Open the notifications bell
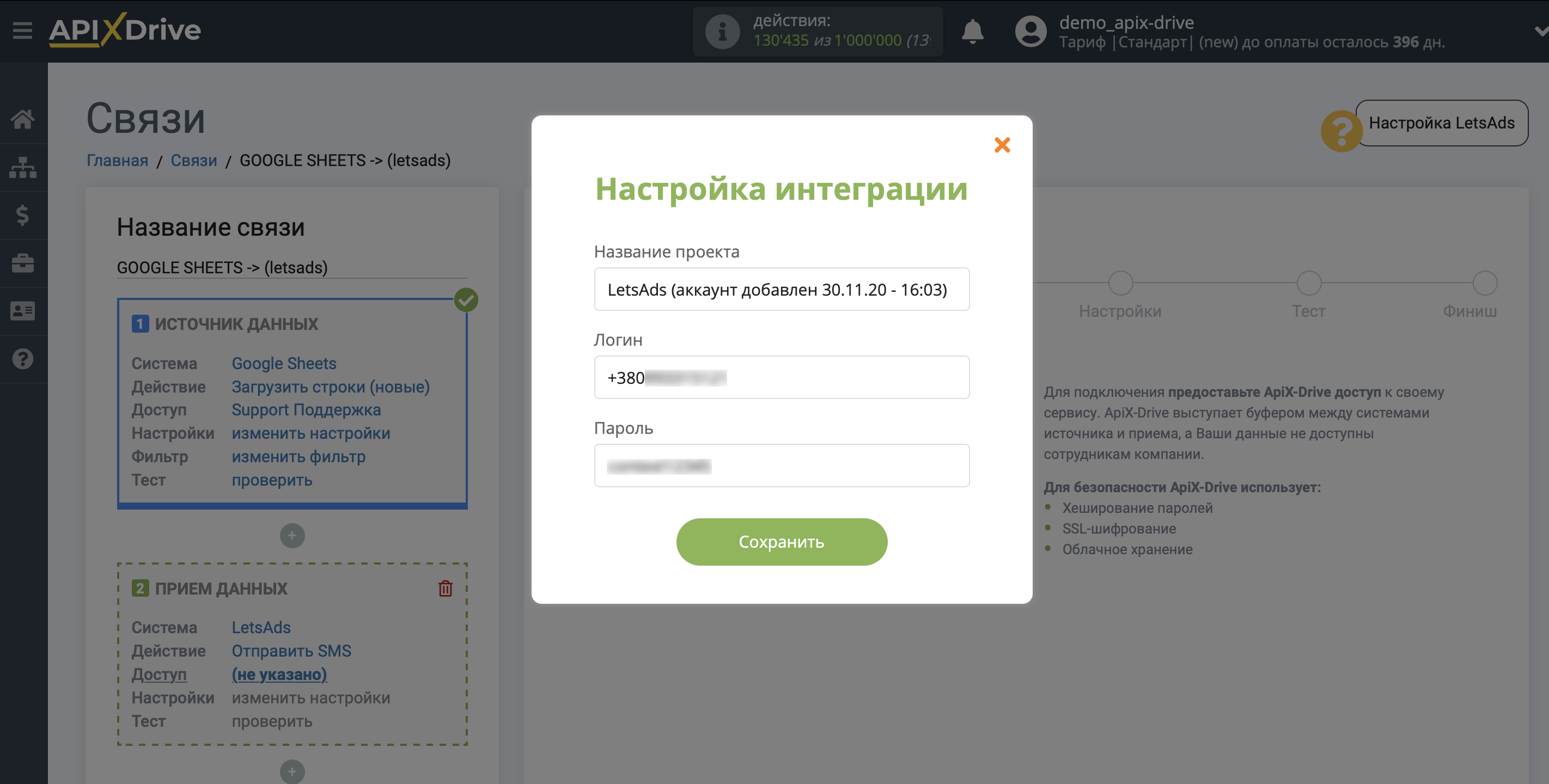 click(972, 31)
